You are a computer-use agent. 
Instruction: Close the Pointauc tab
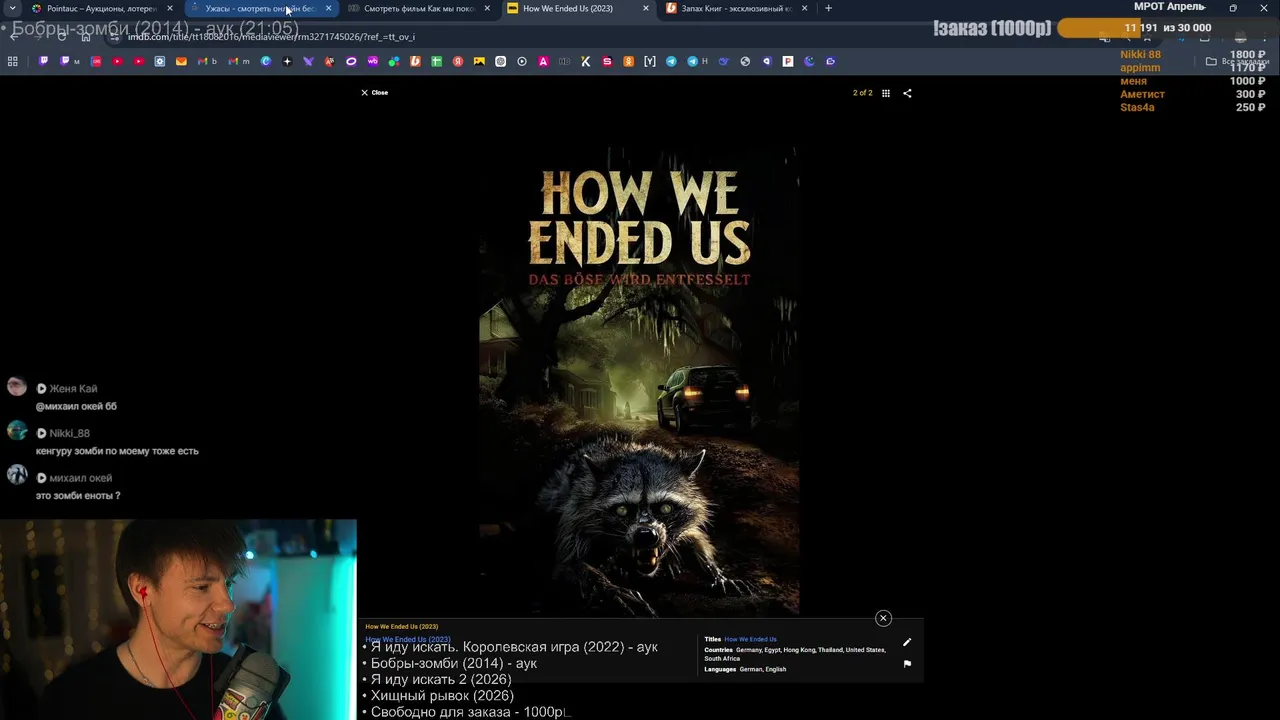169,8
